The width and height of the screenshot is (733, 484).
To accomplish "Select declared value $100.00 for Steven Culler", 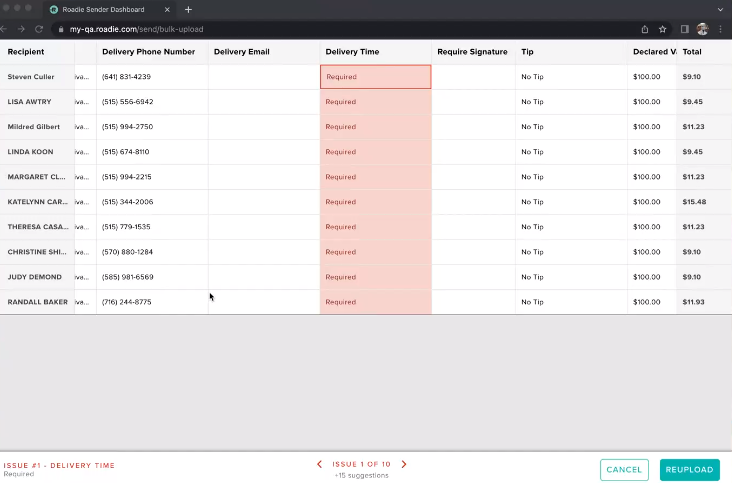I will pos(647,77).
